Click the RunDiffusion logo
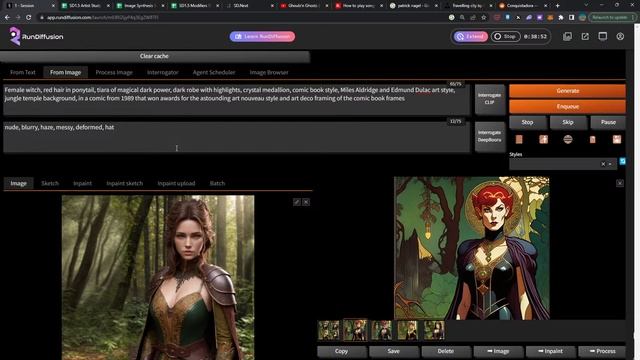640x360 pixels. click(x=36, y=36)
